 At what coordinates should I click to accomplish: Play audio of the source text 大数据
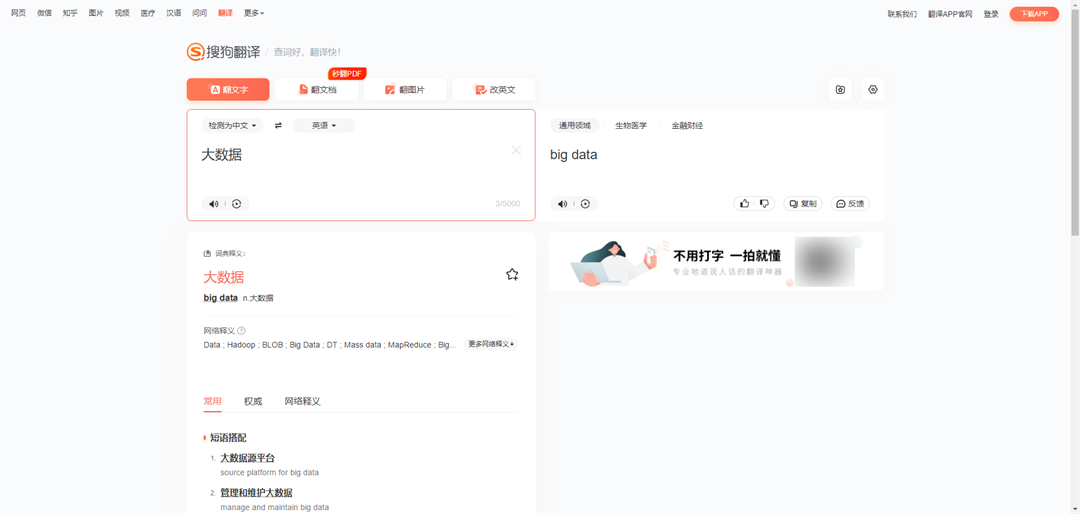(x=214, y=204)
